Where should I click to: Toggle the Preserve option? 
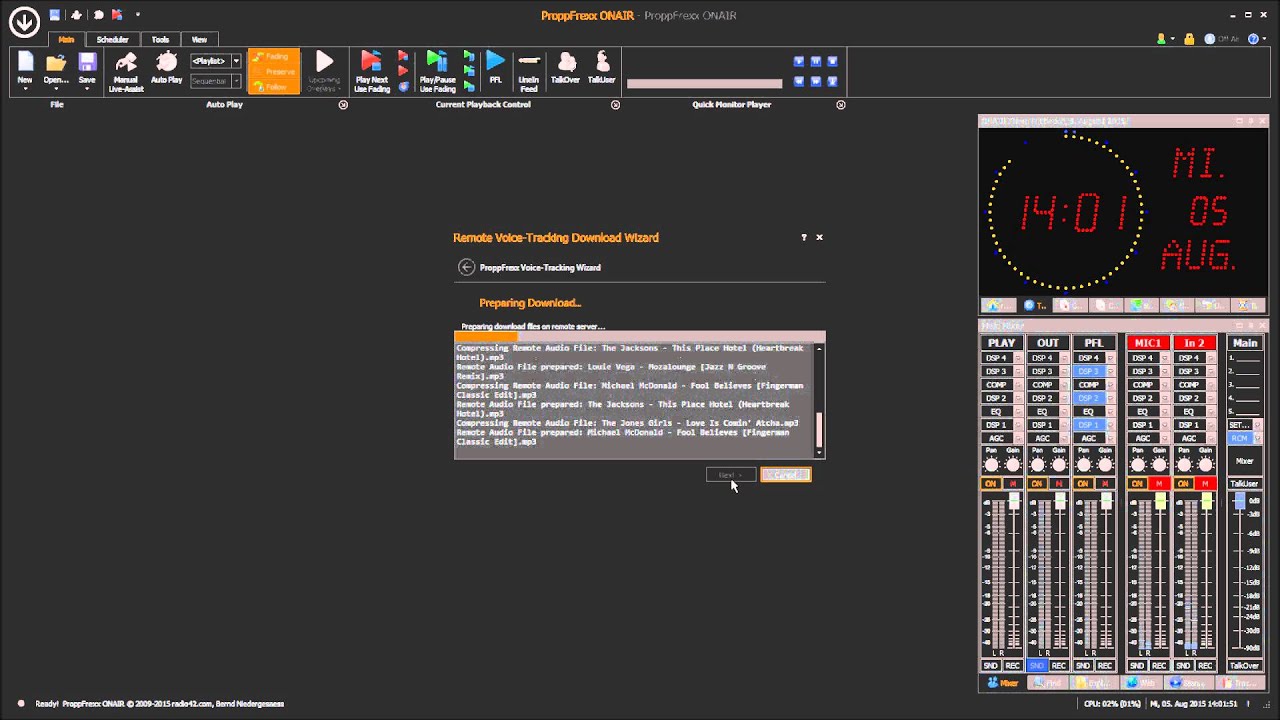(x=273, y=72)
